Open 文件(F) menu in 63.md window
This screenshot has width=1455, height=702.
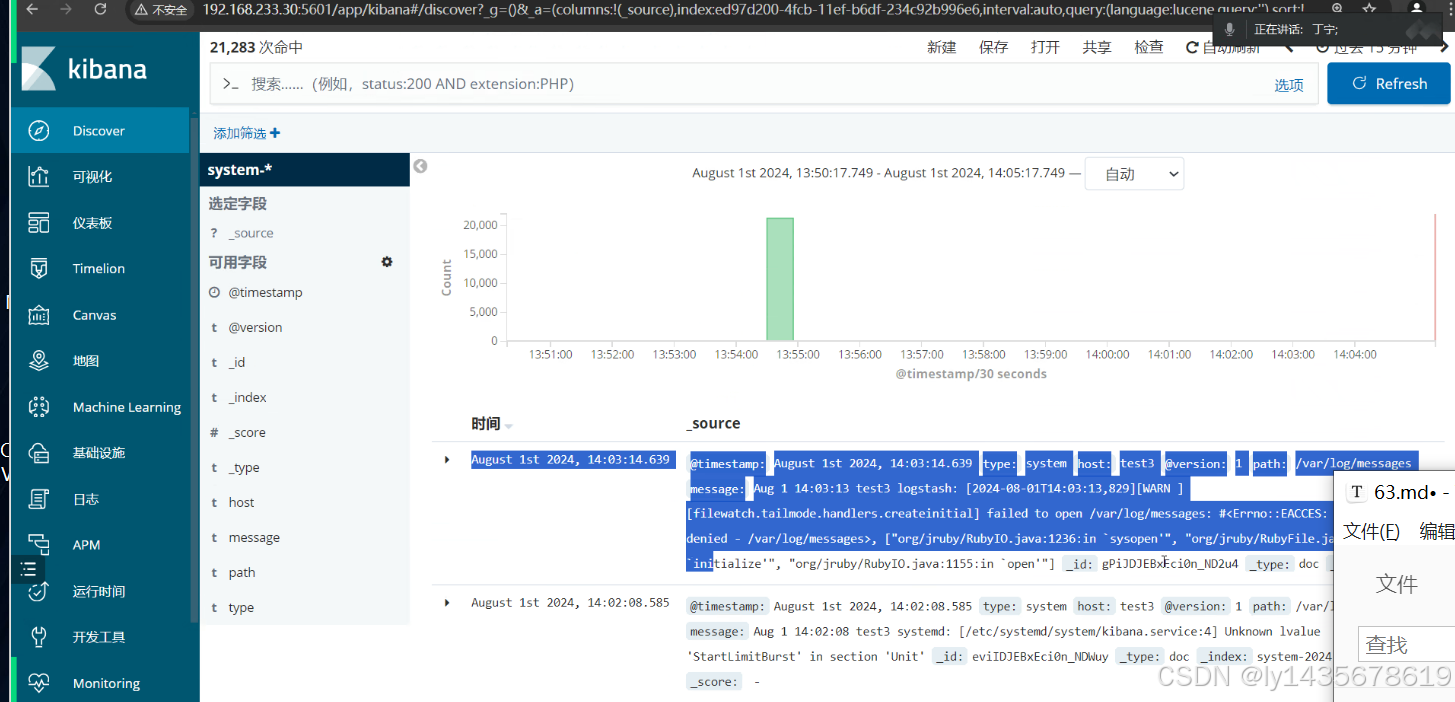point(1371,531)
